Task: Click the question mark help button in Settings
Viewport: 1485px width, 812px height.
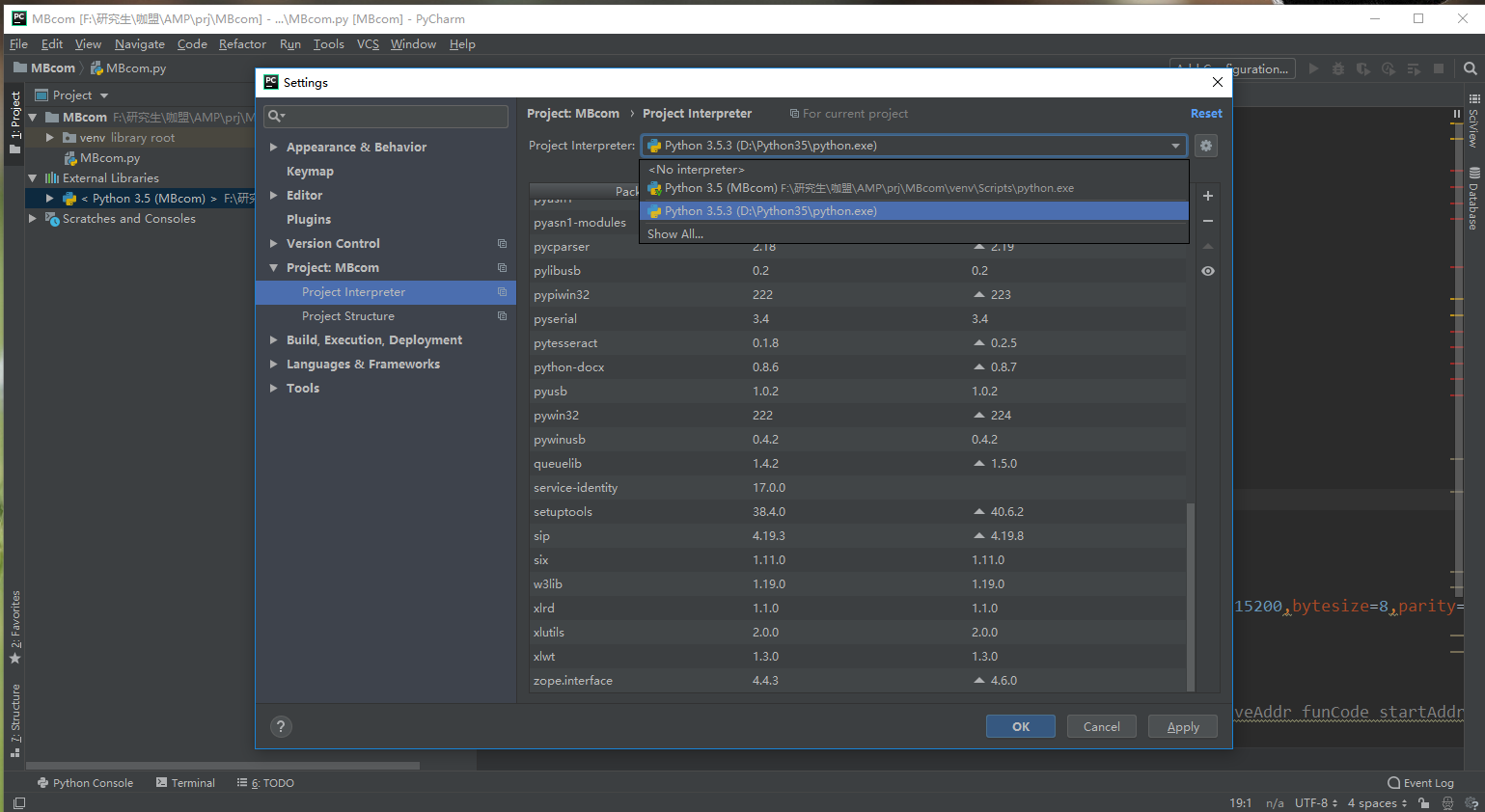Action: (281, 727)
